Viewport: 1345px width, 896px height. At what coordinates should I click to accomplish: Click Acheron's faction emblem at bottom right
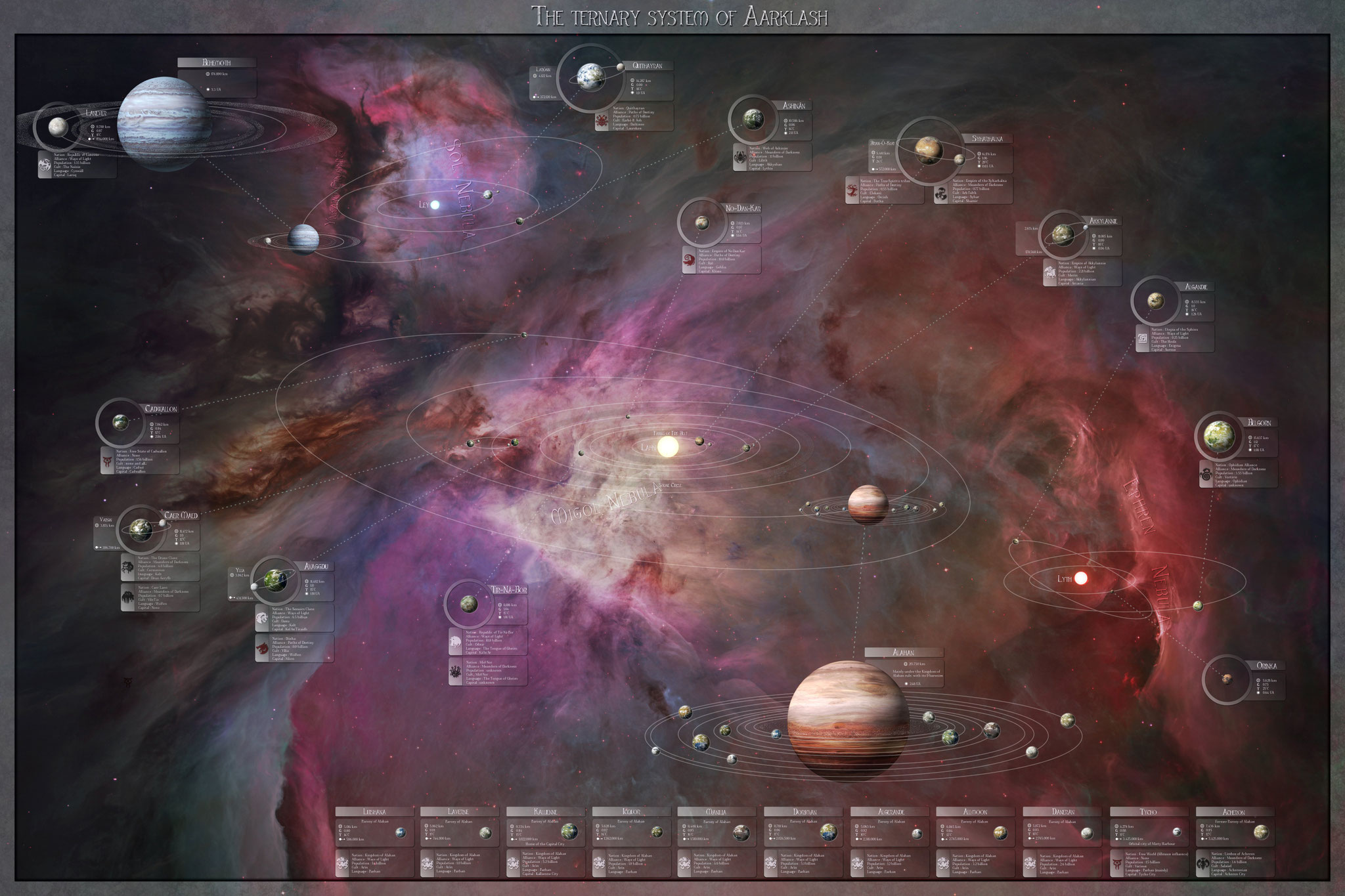tap(1202, 863)
